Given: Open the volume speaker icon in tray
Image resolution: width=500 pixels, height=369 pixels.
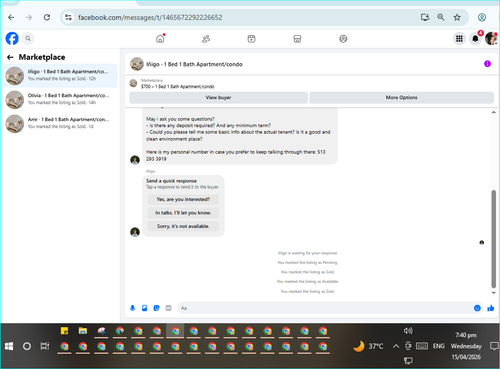Looking at the screenshot, I should coord(408,331).
